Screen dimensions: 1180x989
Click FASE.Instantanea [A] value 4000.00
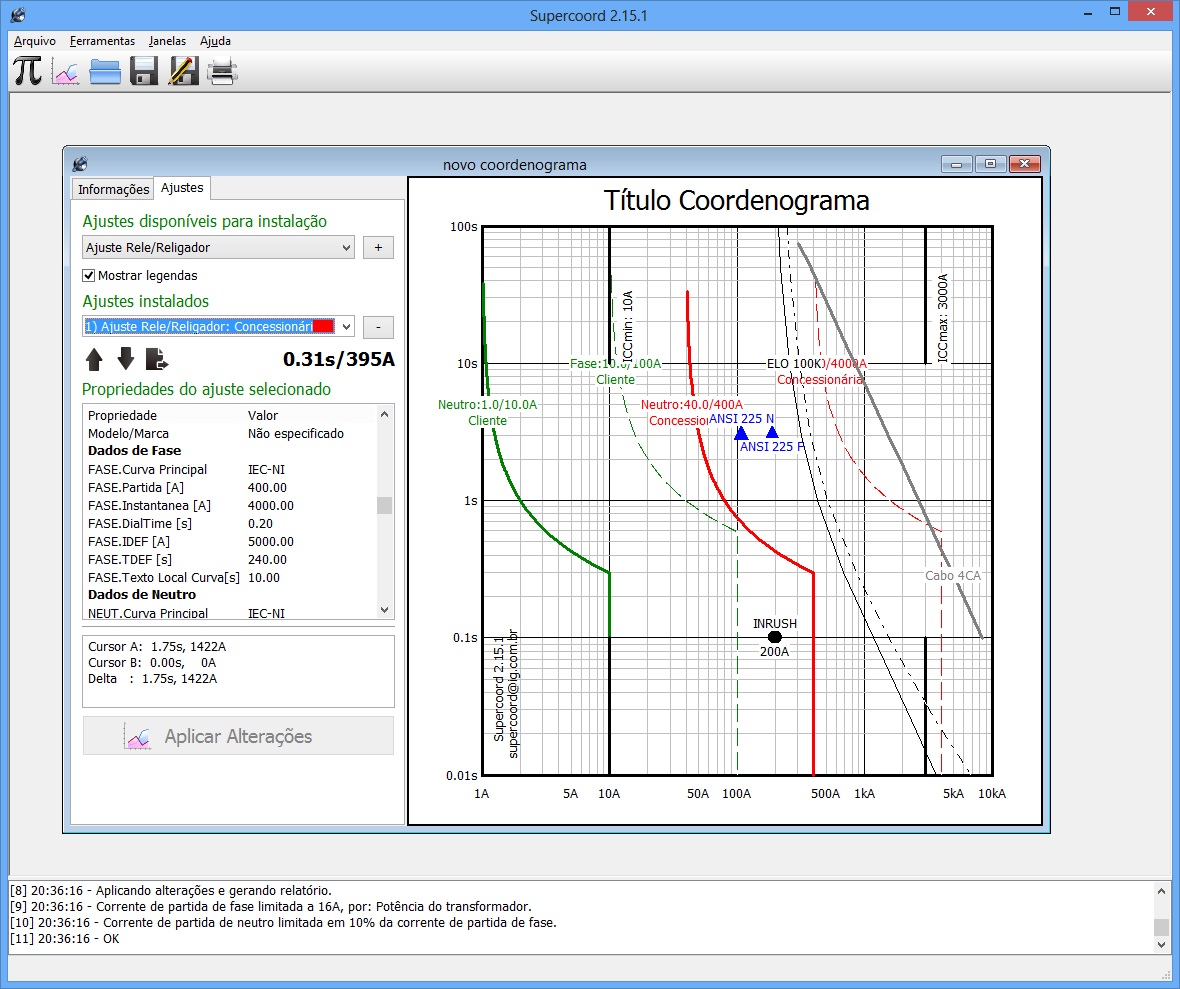pos(271,506)
